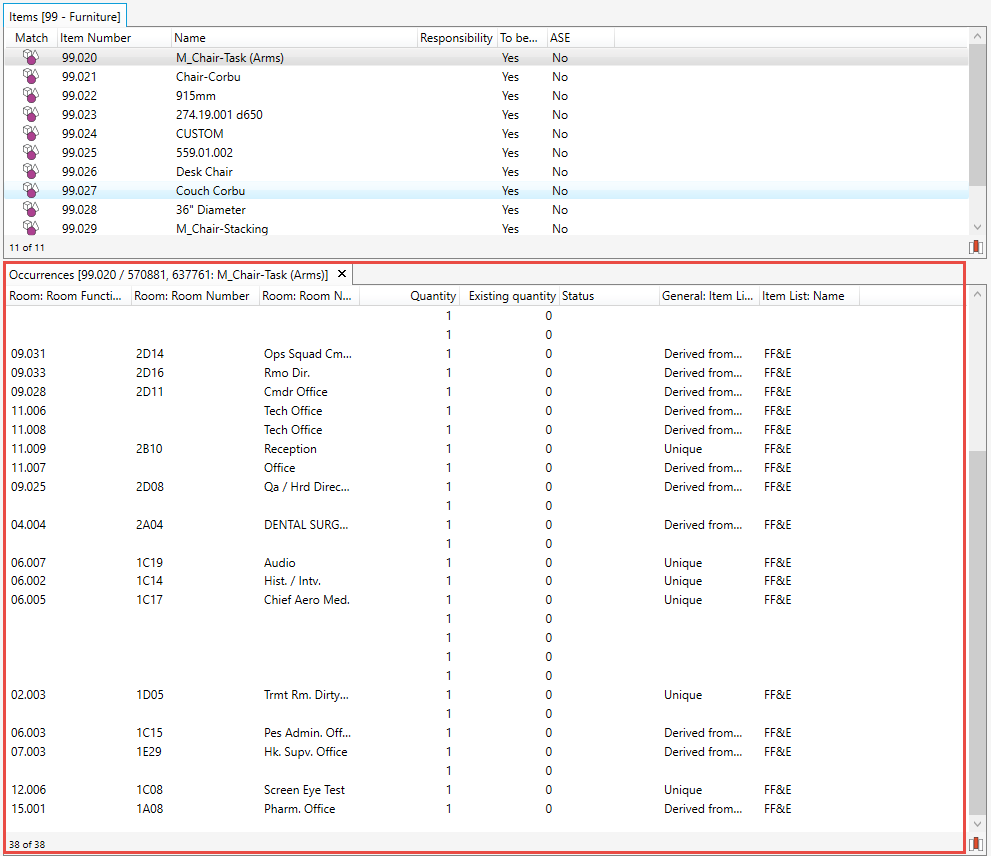Click red icon at Items panel bottom-right
The height and width of the screenshot is (856, 991).
coord(975,247)
